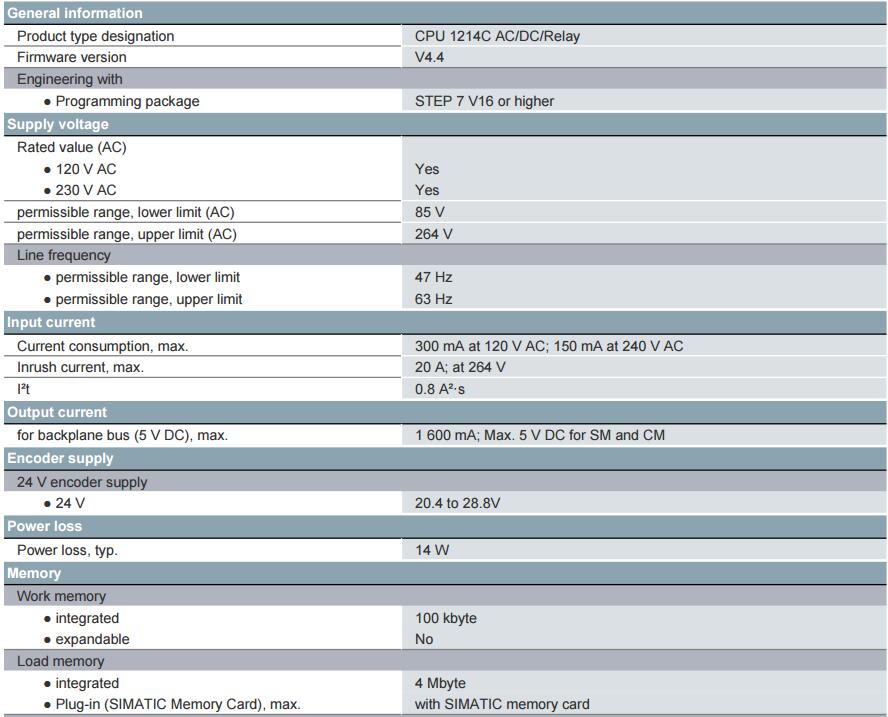Click the "20 A; at 264 V" value
Screen dimensions: 888x717
pos(460,368)
